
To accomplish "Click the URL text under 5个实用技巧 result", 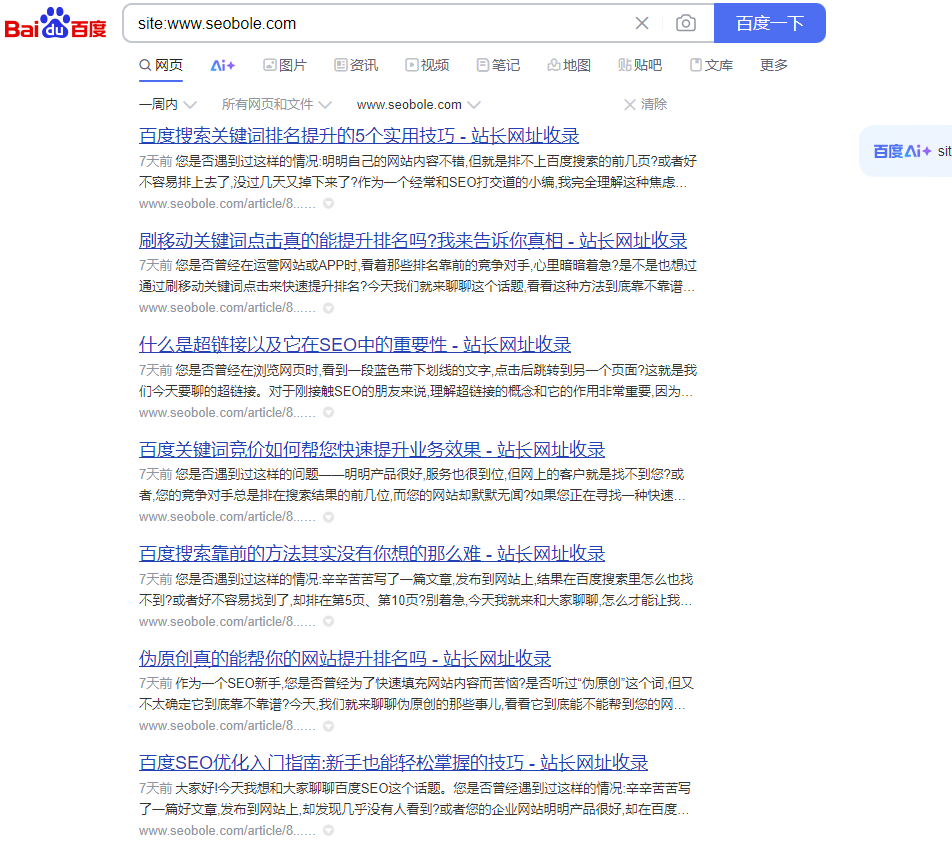I will pyautogui.click(x=227, y=203).
